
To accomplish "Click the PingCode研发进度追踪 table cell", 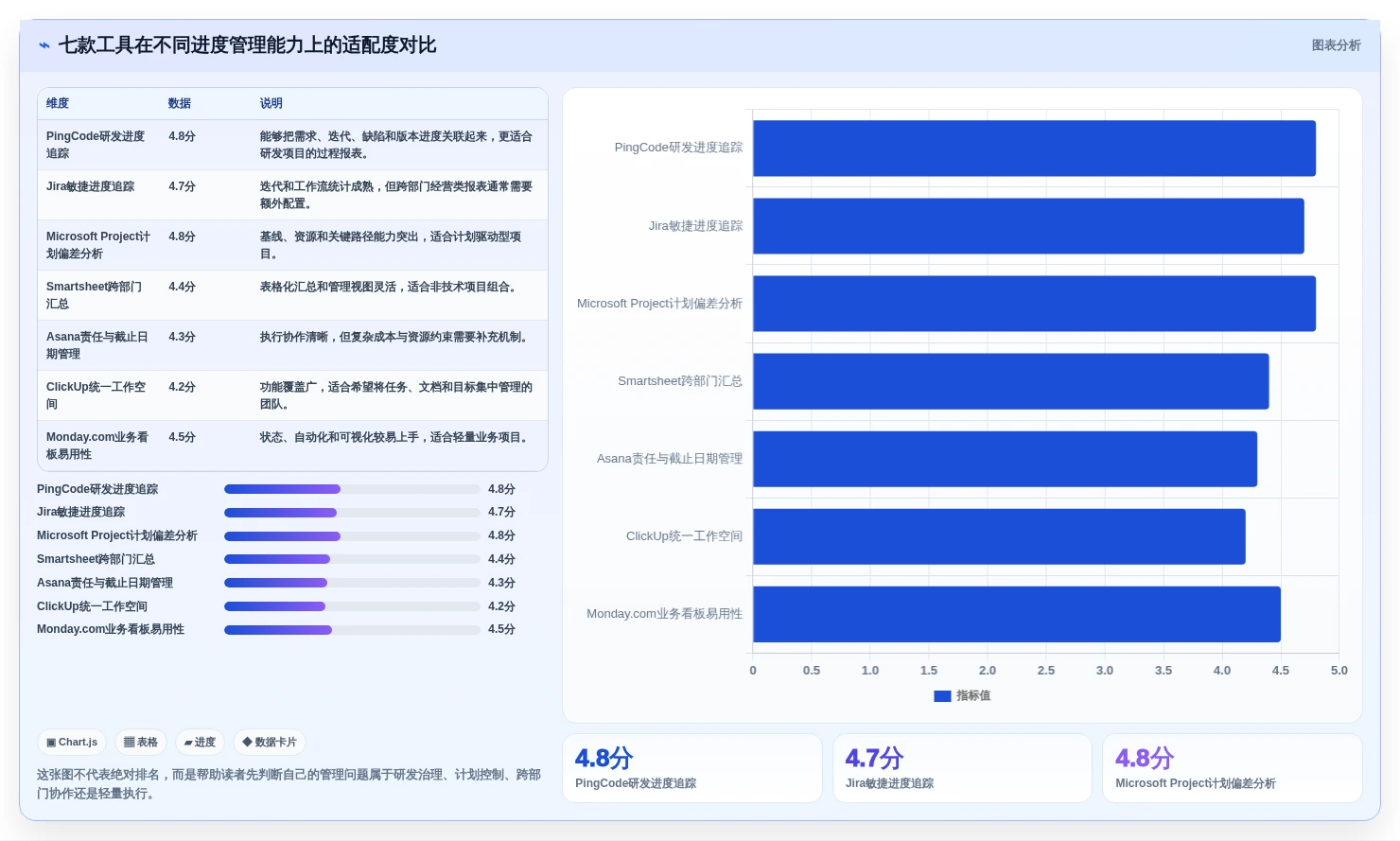I will (97, 145).
